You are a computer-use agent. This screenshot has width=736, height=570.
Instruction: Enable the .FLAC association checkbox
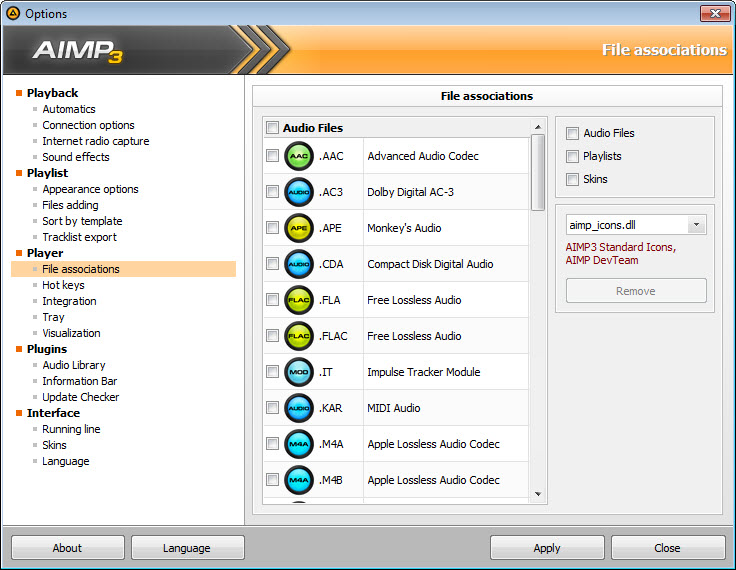[272, 336]
